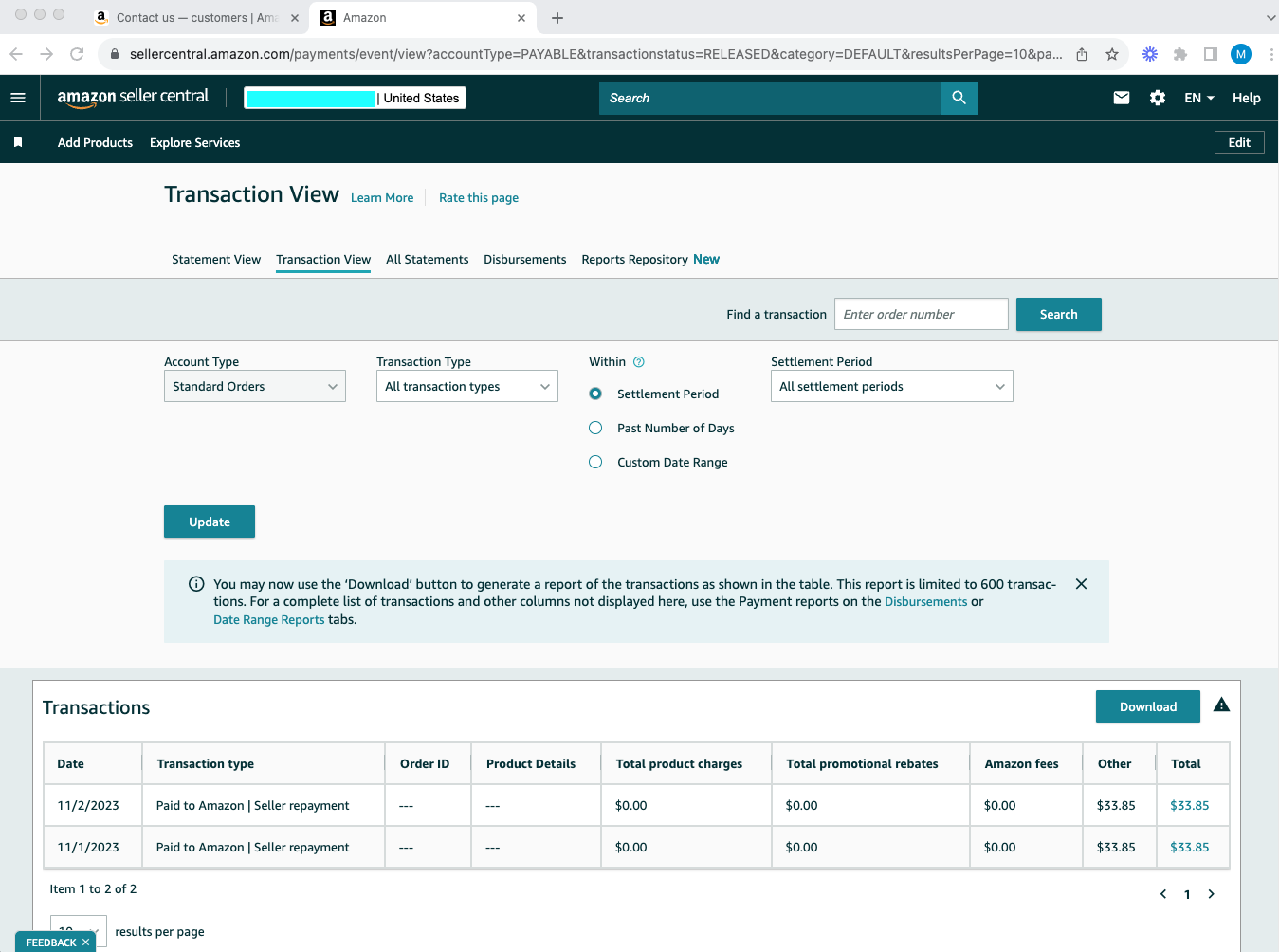Bookmark this page with the star icon
Screen dimensions: 1279x952
[x=1112, y=54]
